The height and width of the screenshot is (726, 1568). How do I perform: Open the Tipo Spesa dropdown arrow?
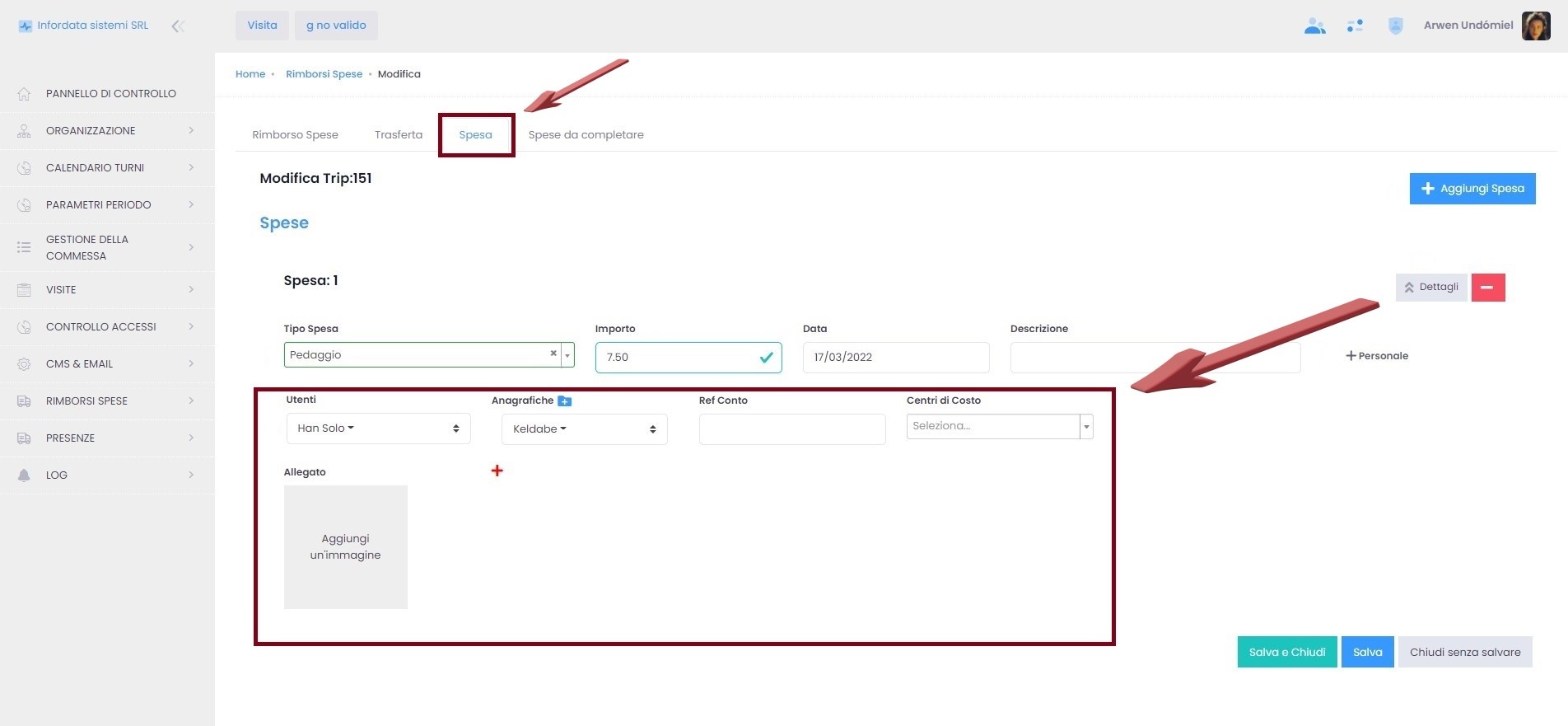567,355
